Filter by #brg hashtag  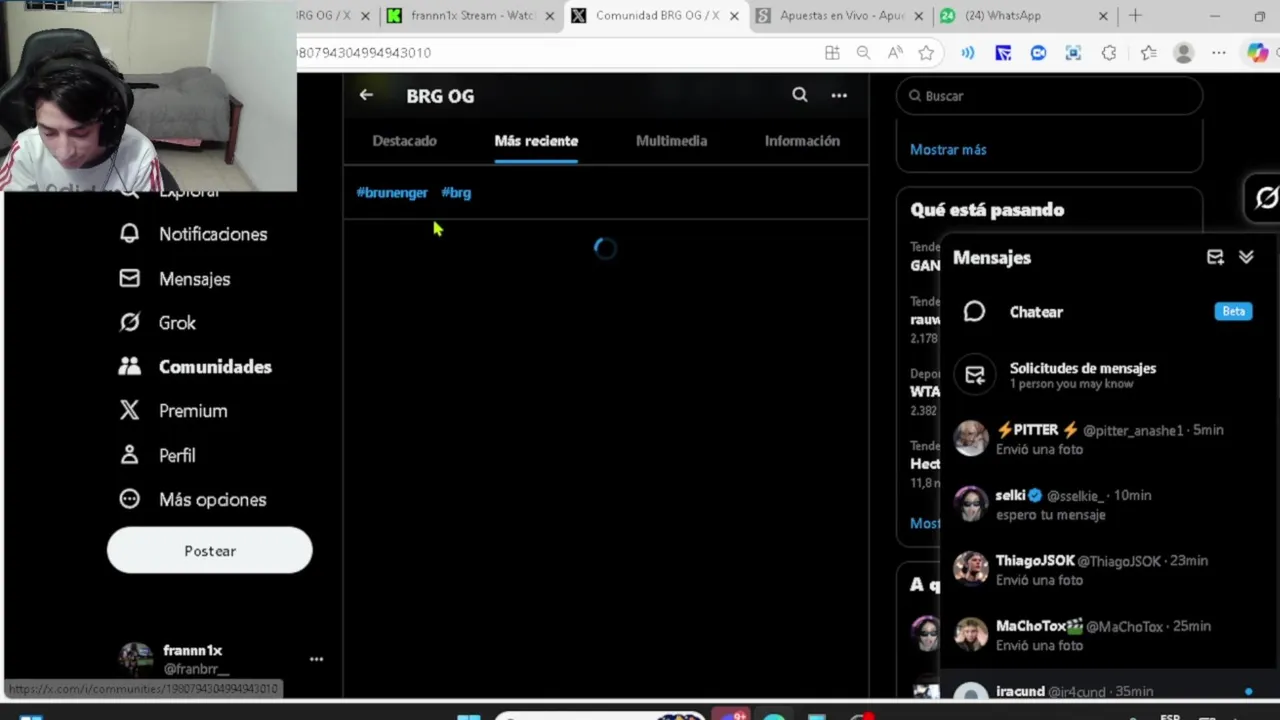[x=456, y=193]
